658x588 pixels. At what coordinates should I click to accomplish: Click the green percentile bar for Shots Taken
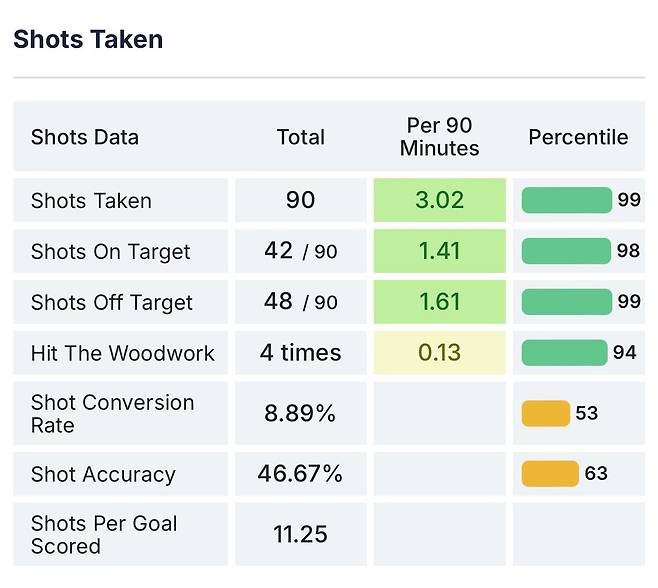click(x=566, y=200)
